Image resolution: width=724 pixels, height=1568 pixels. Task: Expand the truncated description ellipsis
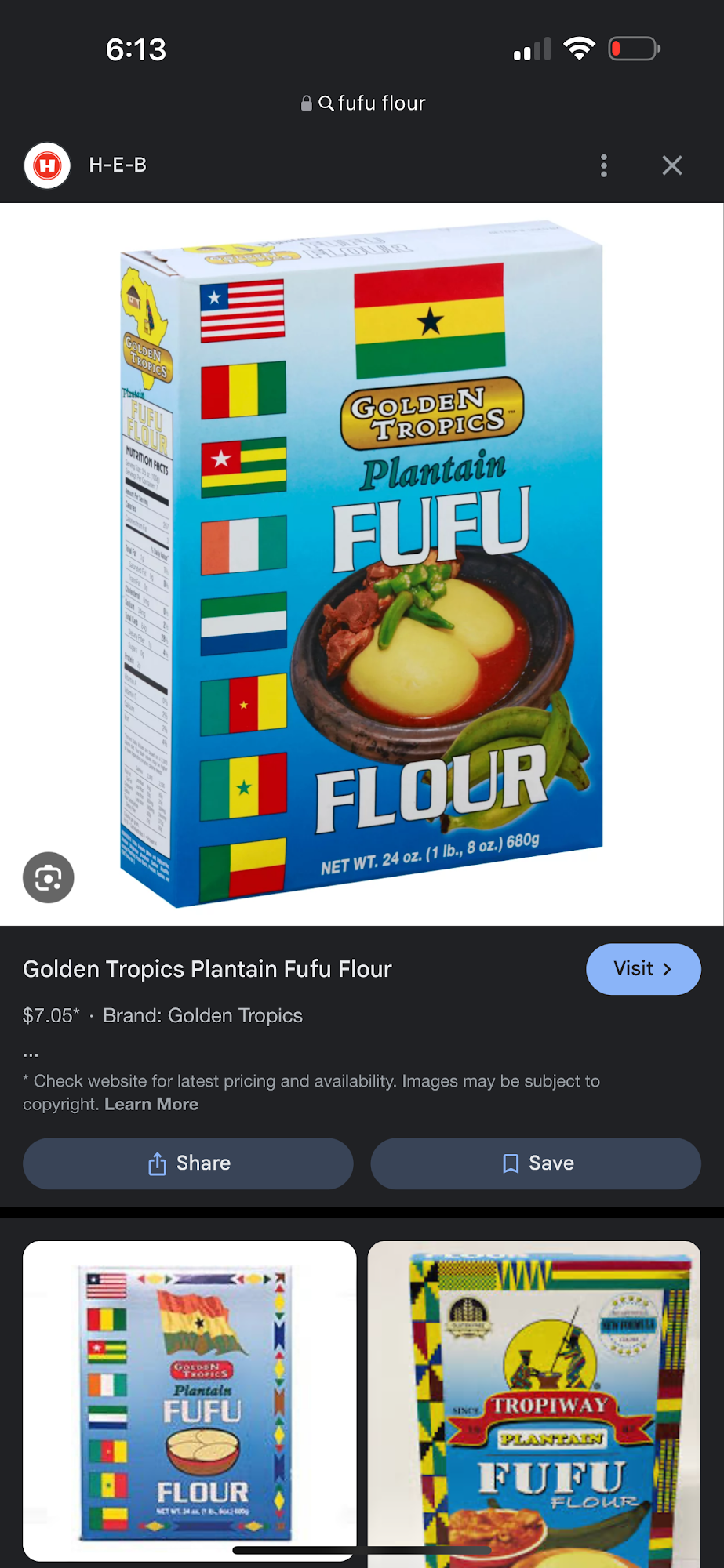click(31, 1054)
